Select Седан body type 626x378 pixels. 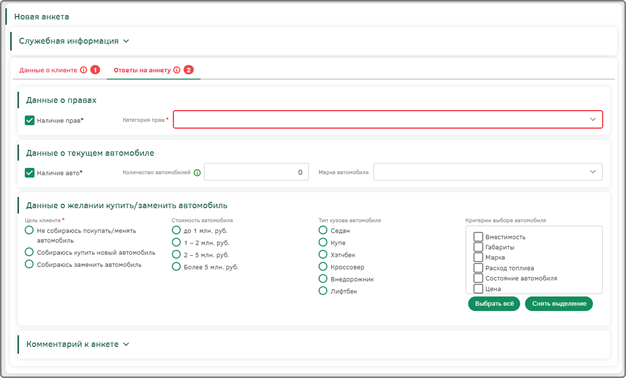coord(323,230)
